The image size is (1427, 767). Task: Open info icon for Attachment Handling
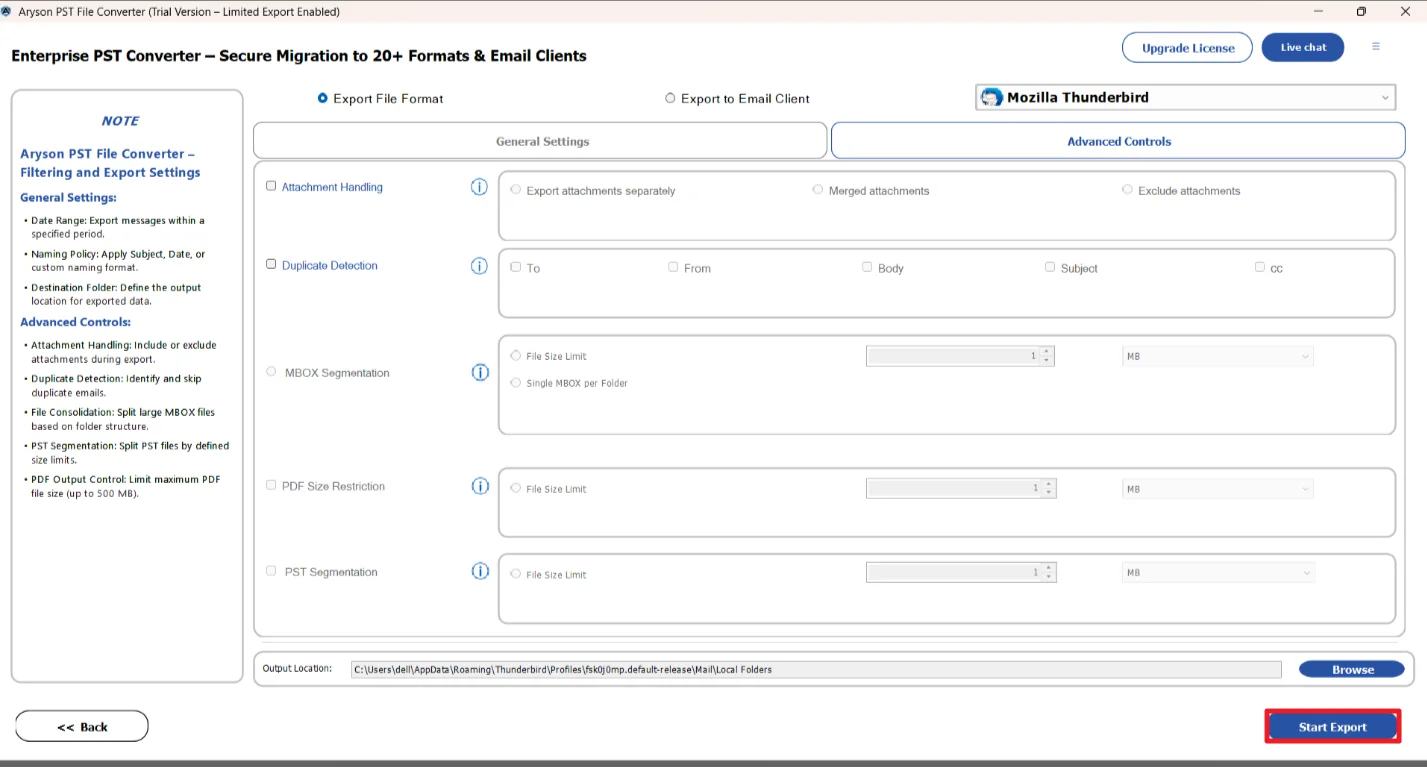(479, 187)
